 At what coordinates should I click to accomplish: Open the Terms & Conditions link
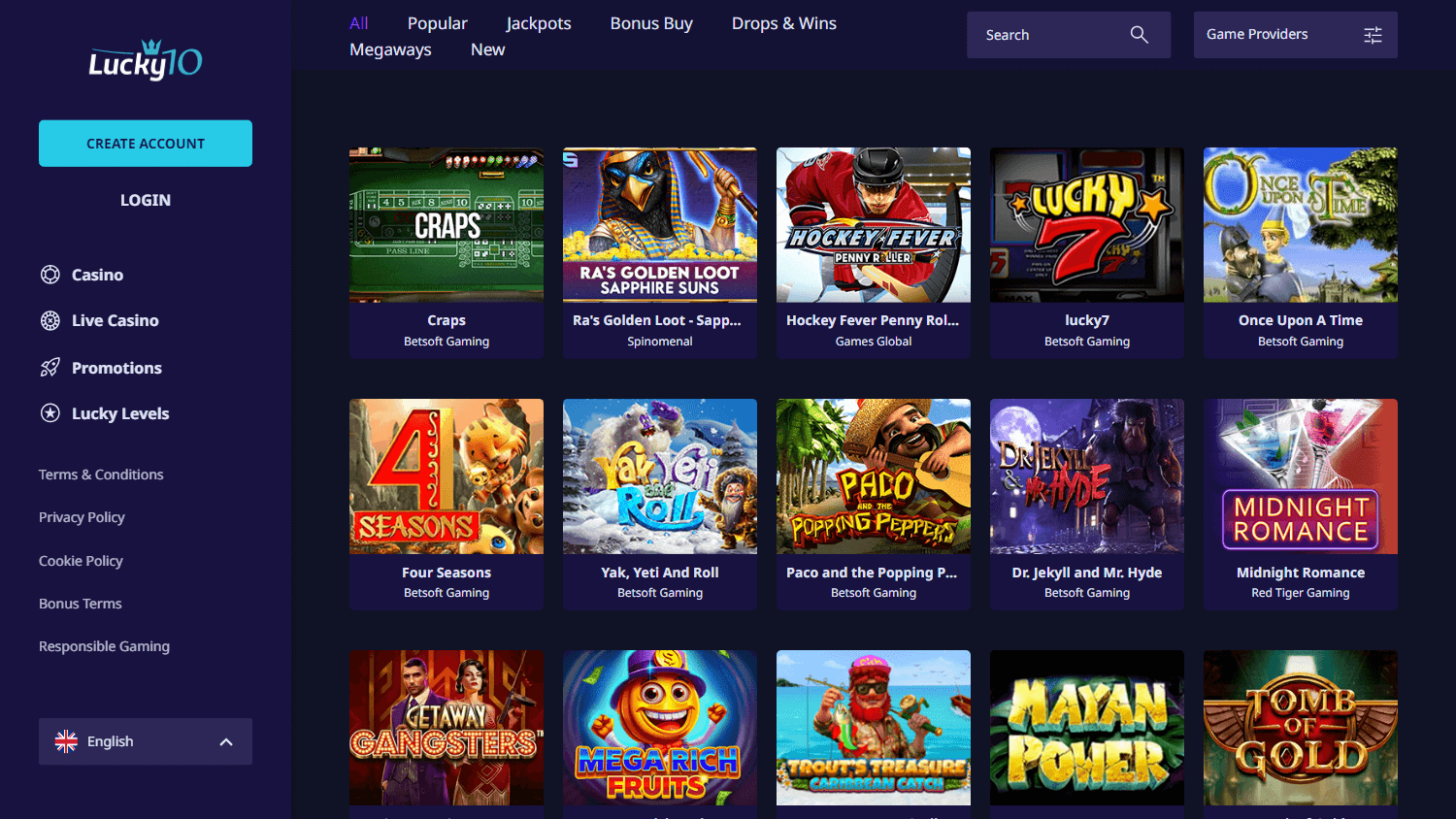101,475
